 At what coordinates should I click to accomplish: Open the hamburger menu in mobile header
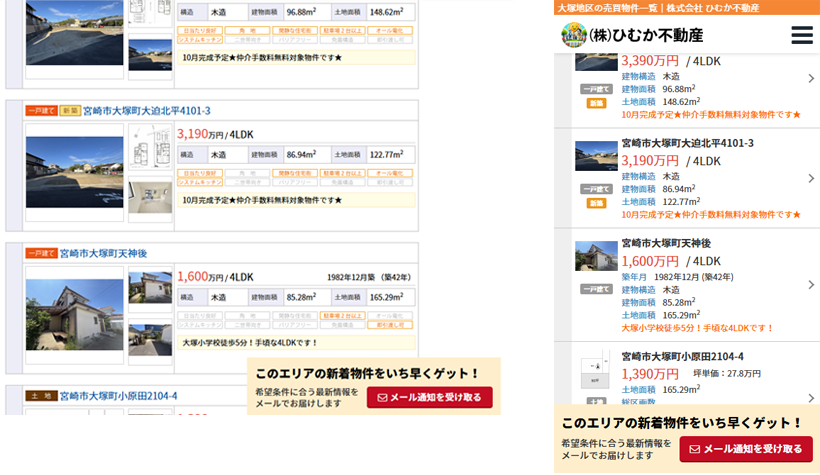[x=801, y=35]
